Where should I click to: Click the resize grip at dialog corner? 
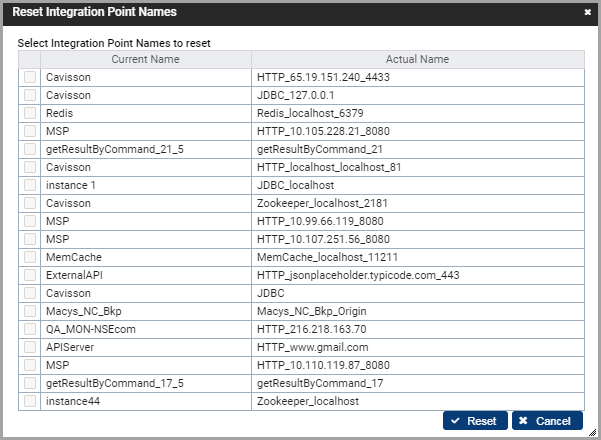coord(593,432)
